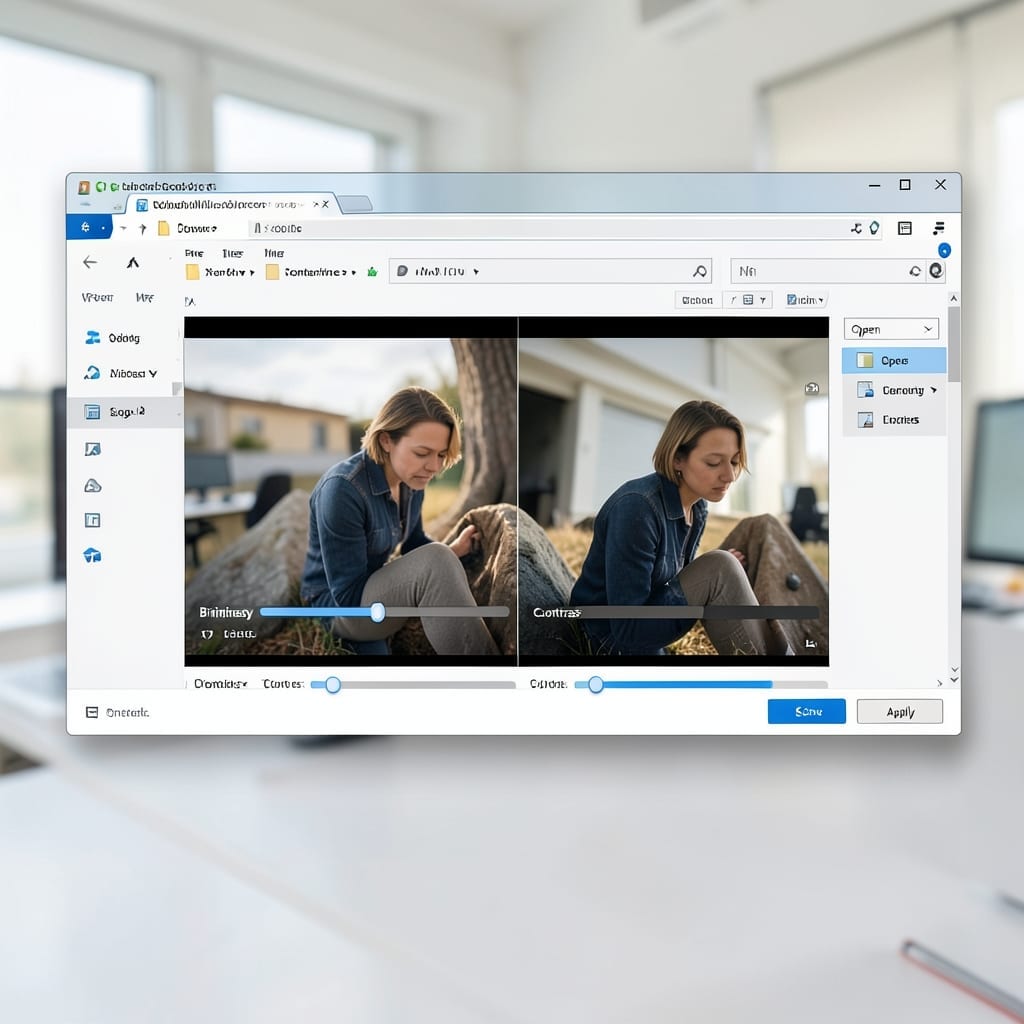
Task: Toggle the 'Onerede' checkbox at bottom left
Action: [x=92, y=712]
